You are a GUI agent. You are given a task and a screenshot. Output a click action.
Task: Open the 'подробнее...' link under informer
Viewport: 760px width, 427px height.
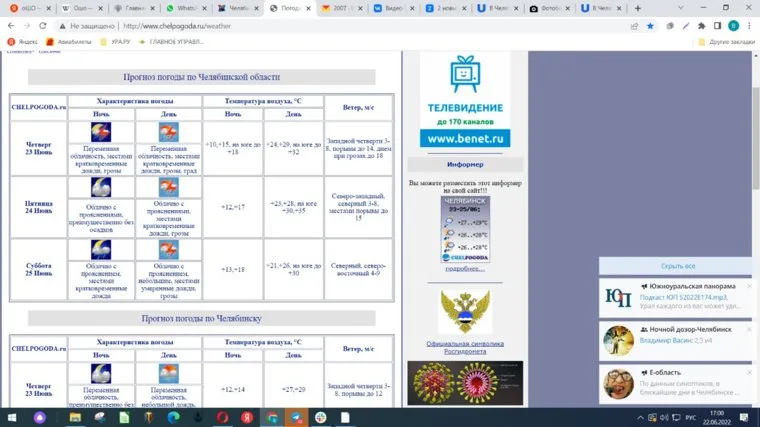click(x=465, y=268)
